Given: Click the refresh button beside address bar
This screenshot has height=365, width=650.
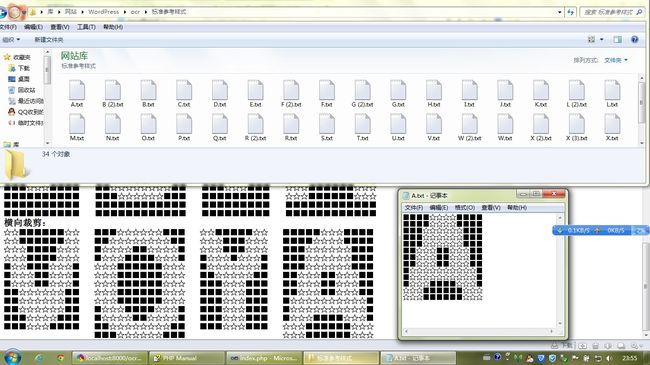Looking at the screenshot, I should tap(571, 12).
